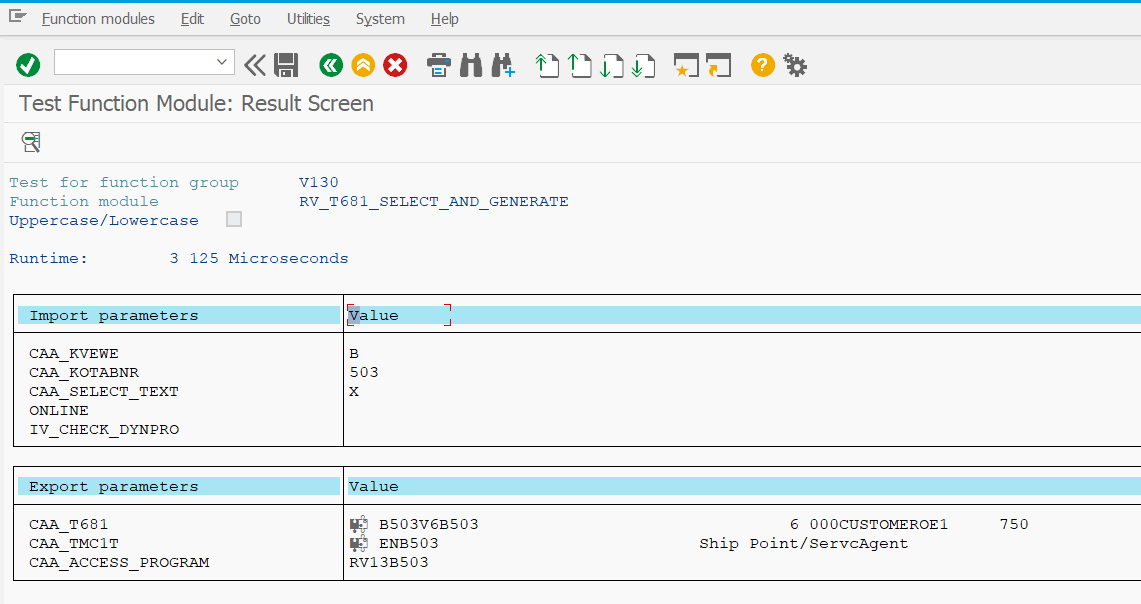Click the Create Shortcut star icon

coord(687,64)
